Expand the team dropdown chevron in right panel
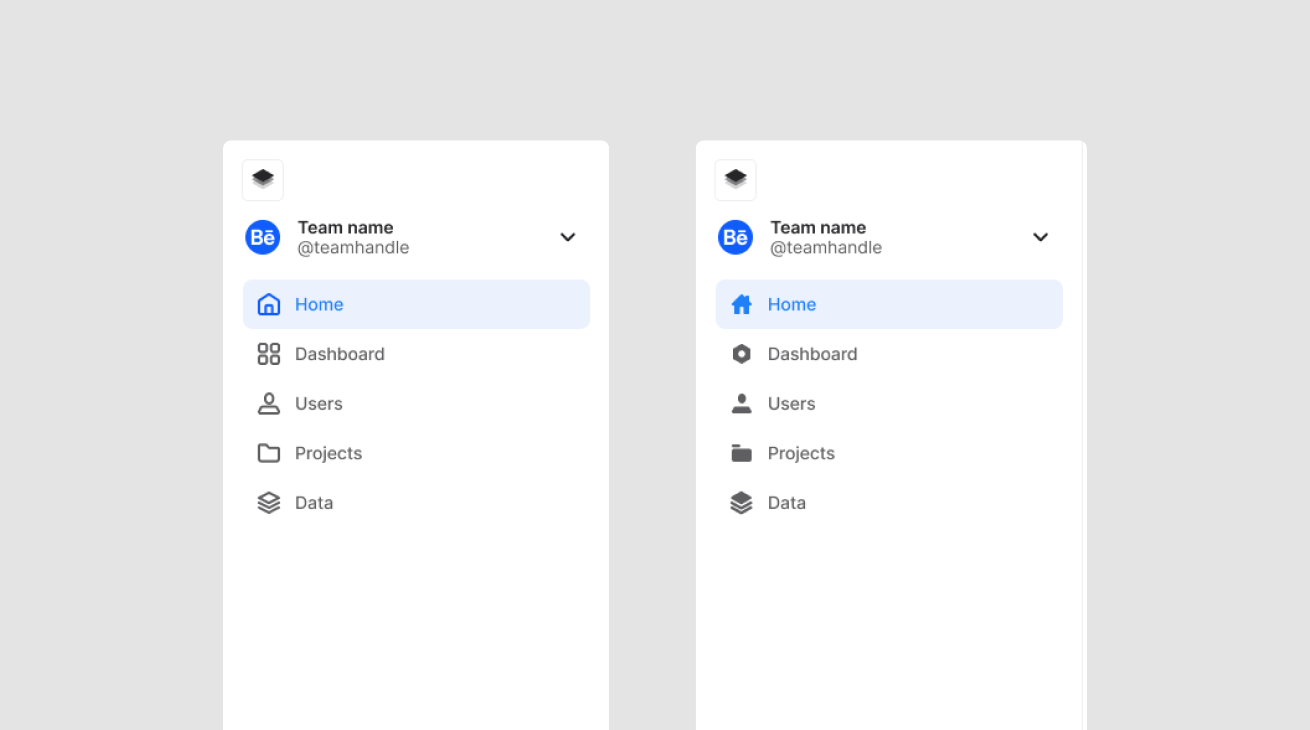Viewport: 1310px width, 730px height. coord(1041,237)
